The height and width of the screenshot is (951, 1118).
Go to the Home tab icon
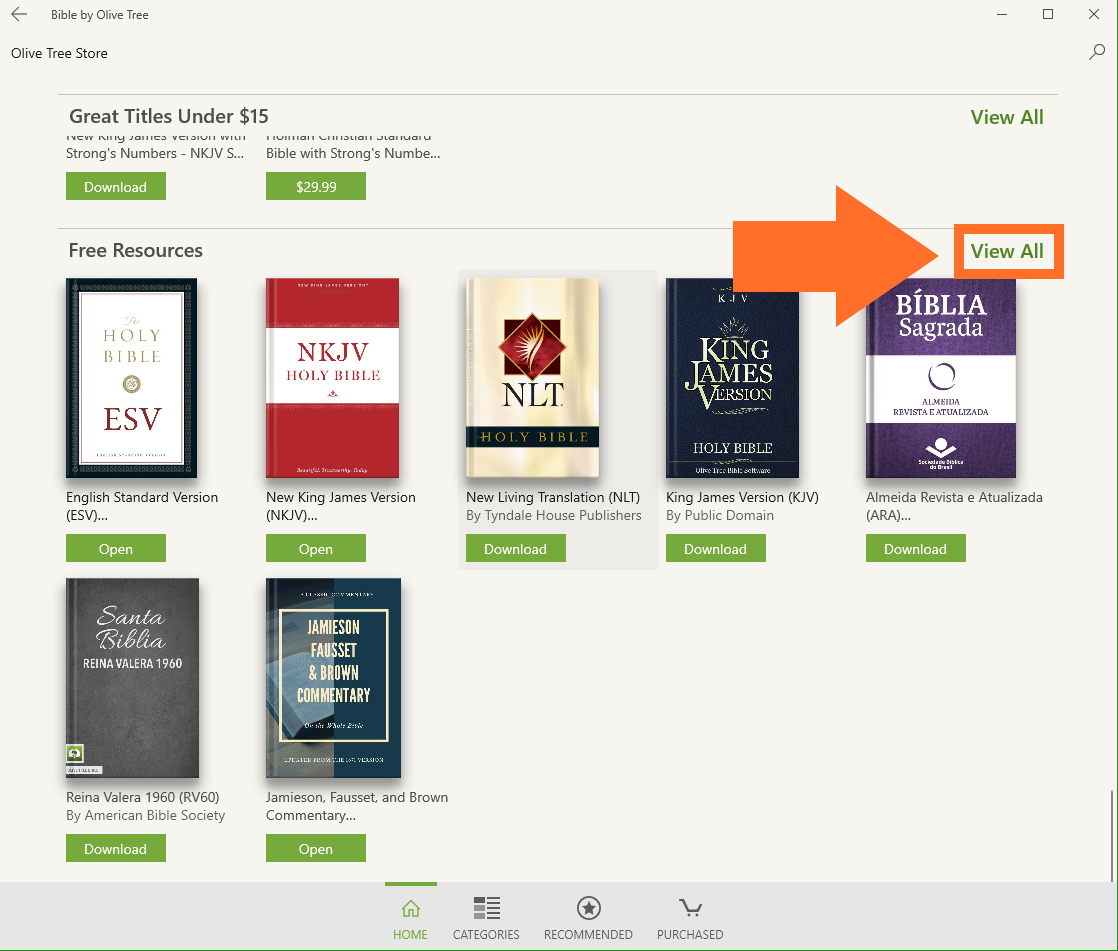[x=410, y=909]
